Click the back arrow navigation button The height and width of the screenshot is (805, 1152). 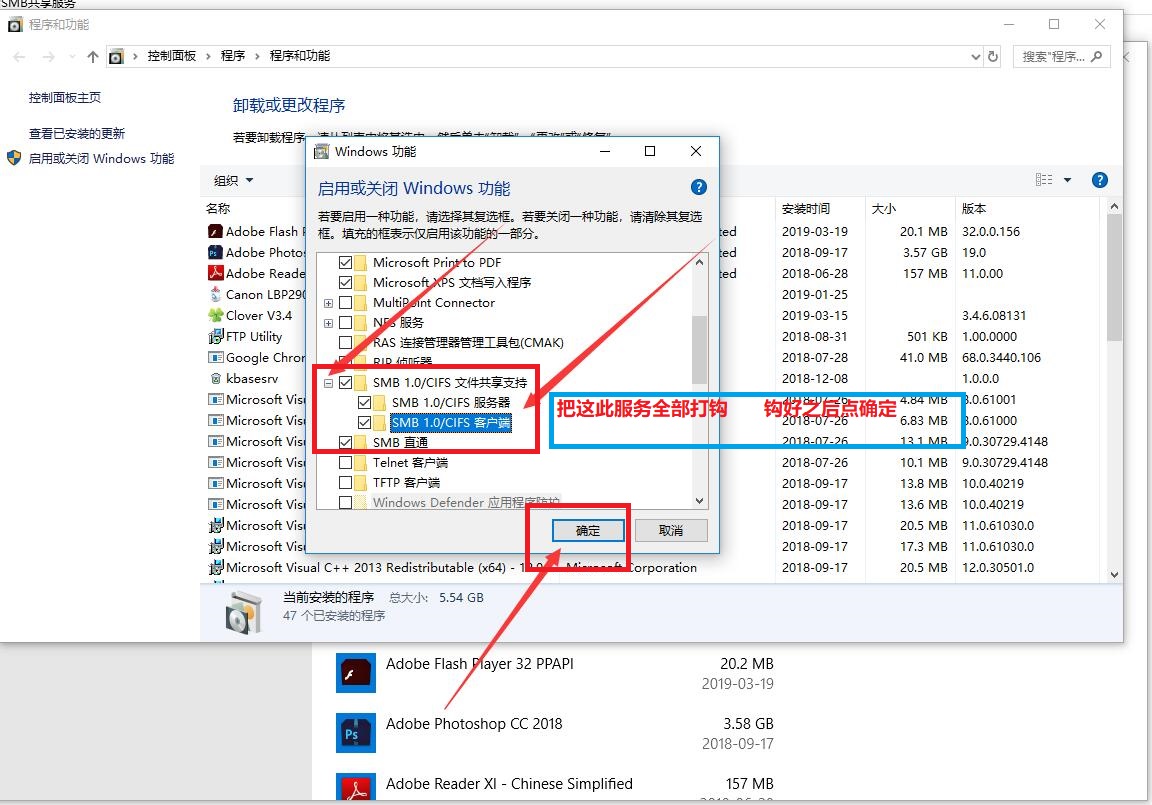pos(20,57)
